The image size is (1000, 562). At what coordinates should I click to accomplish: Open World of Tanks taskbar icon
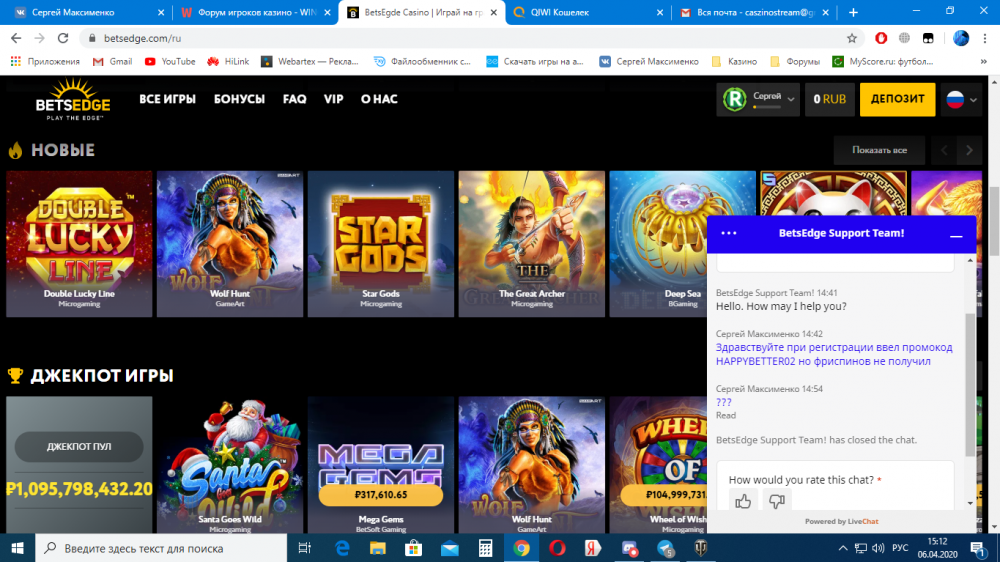701,548
